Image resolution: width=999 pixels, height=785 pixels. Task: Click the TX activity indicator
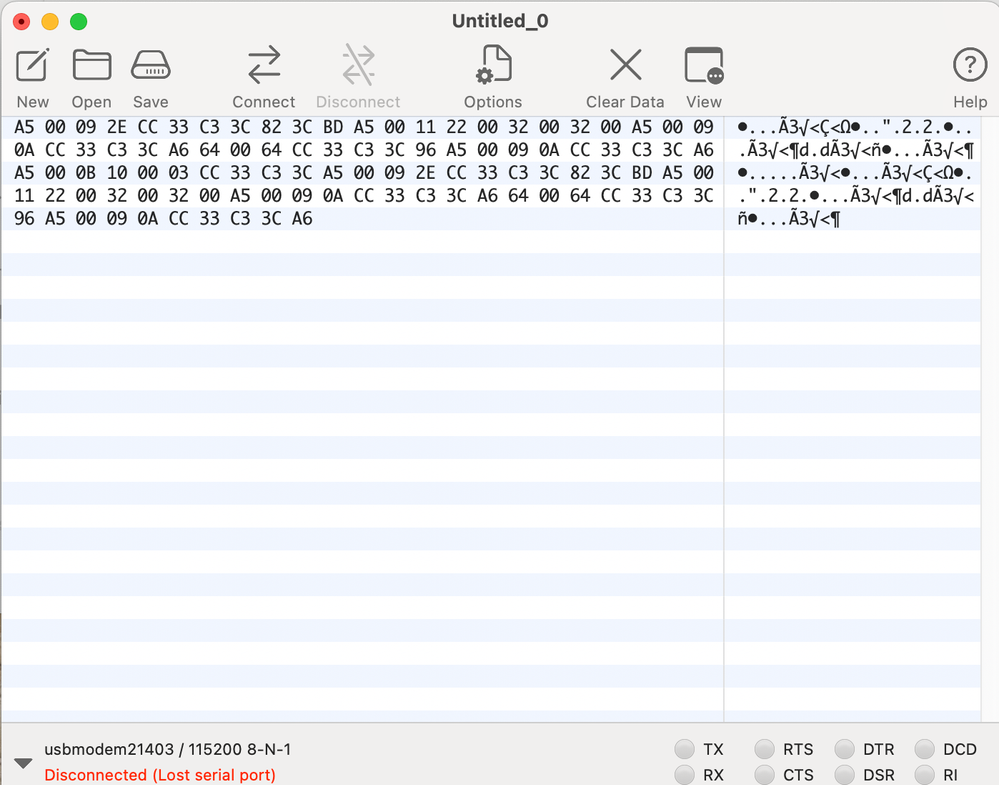tap(685, 748)
